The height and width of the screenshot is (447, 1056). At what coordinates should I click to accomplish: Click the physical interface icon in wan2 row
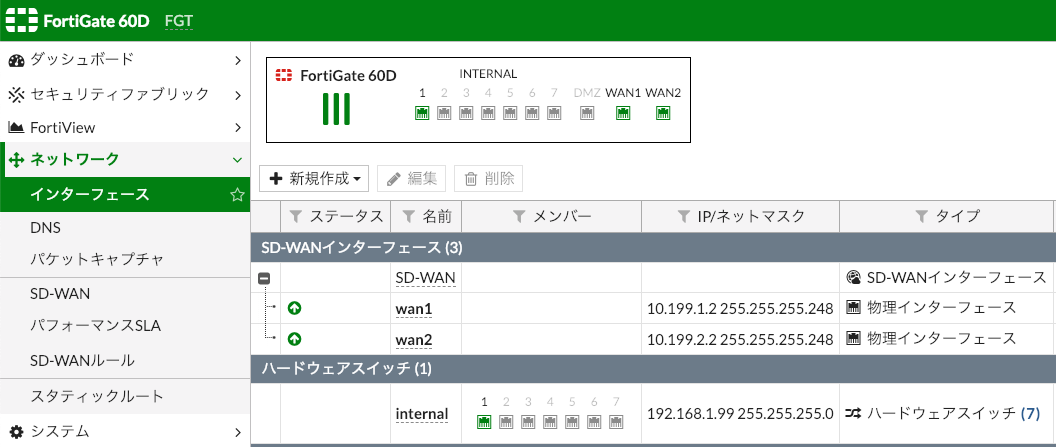(853, 339)
